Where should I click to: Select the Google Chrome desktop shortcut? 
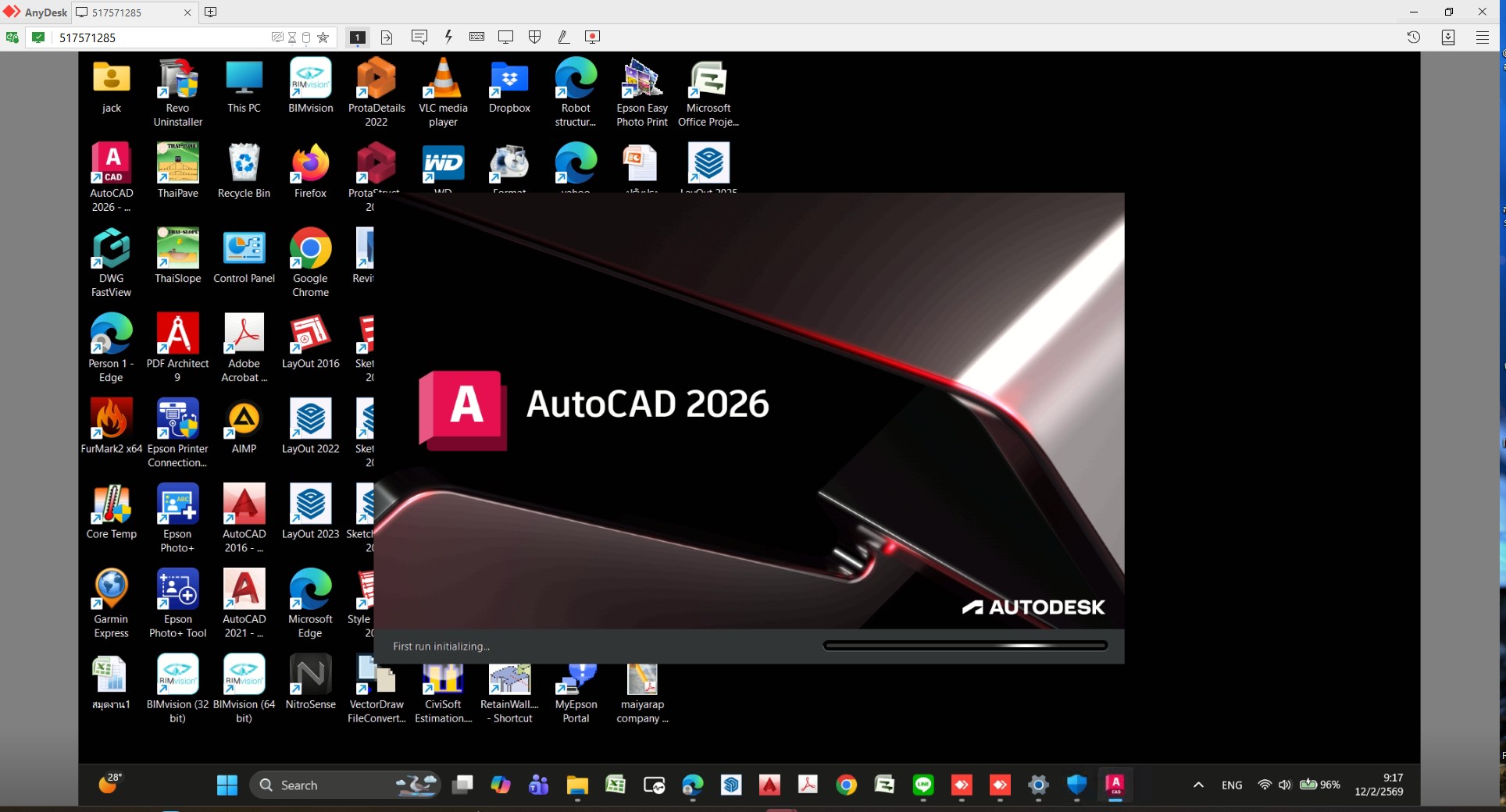(x=311, y=263)
